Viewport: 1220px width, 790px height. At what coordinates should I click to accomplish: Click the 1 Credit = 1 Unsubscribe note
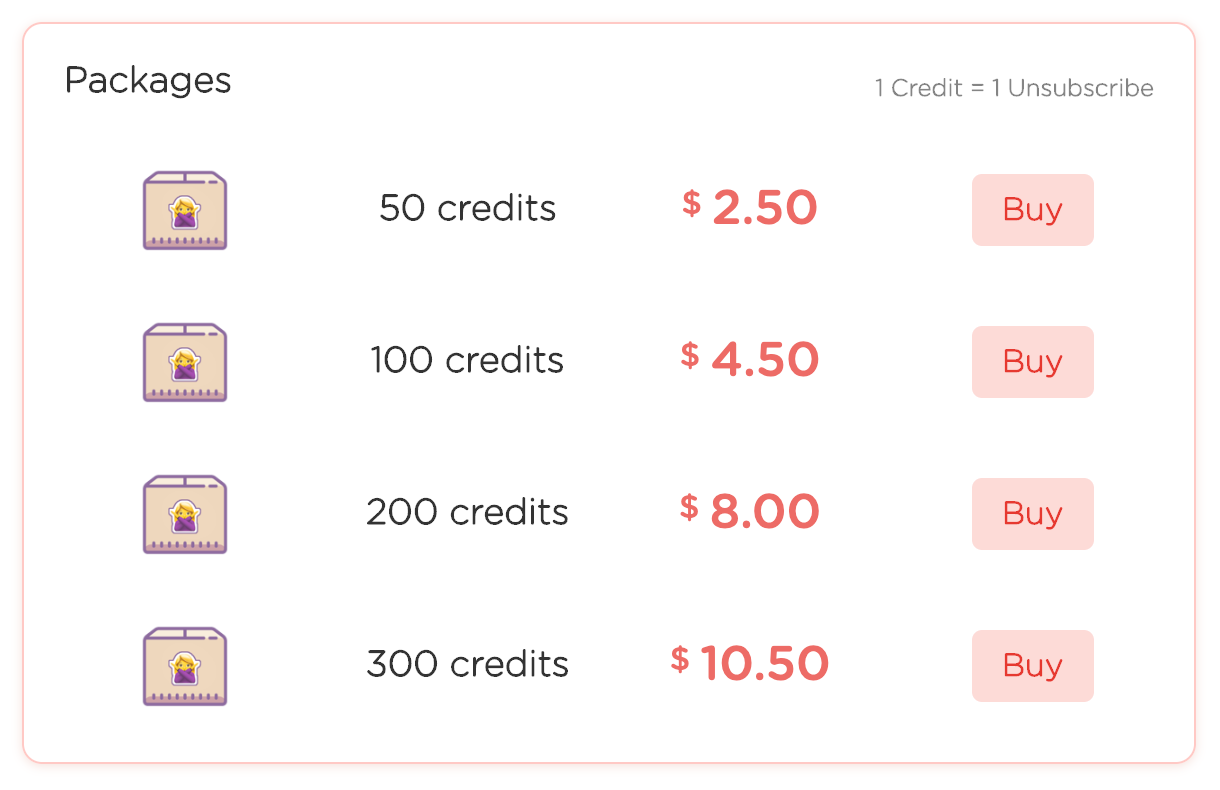pos(1014,88)
